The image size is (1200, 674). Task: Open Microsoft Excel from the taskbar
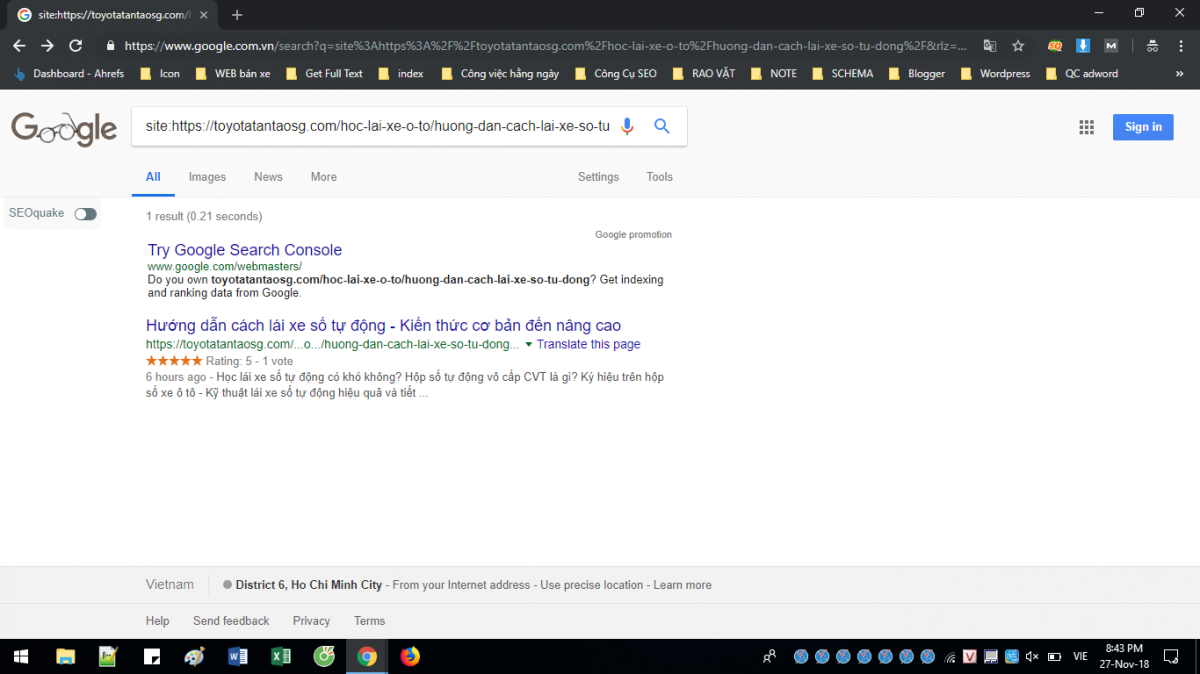(x=281, y=657)
